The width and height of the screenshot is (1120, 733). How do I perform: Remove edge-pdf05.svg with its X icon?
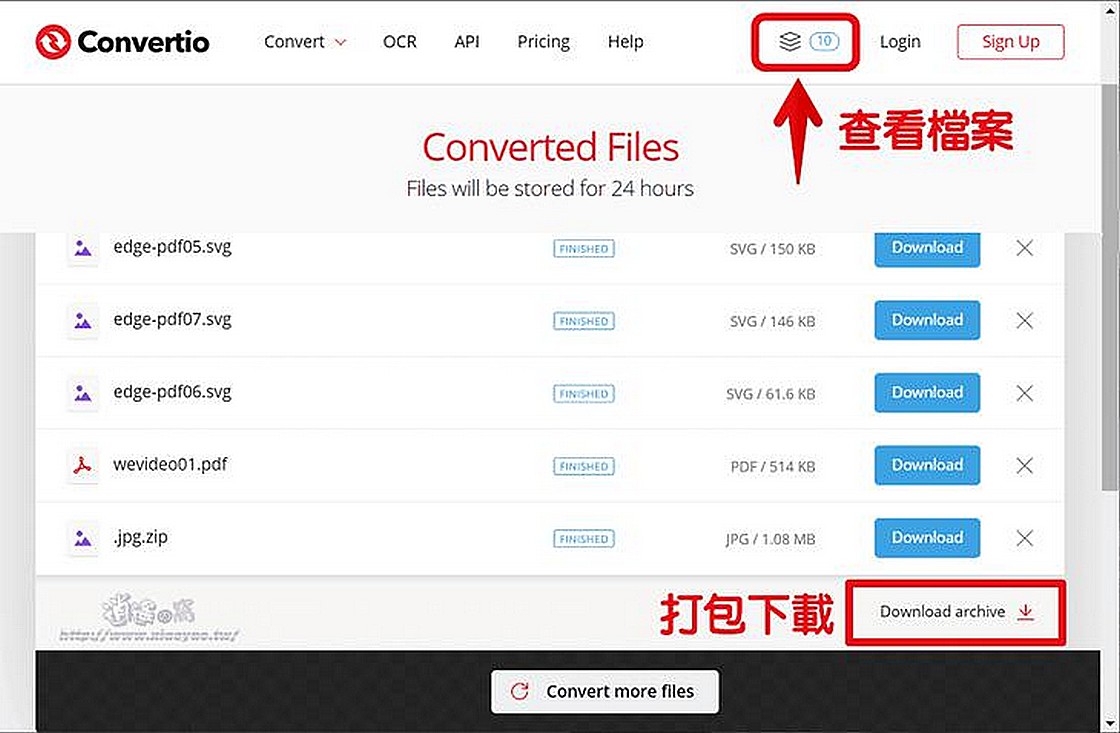coord(1024,248)
